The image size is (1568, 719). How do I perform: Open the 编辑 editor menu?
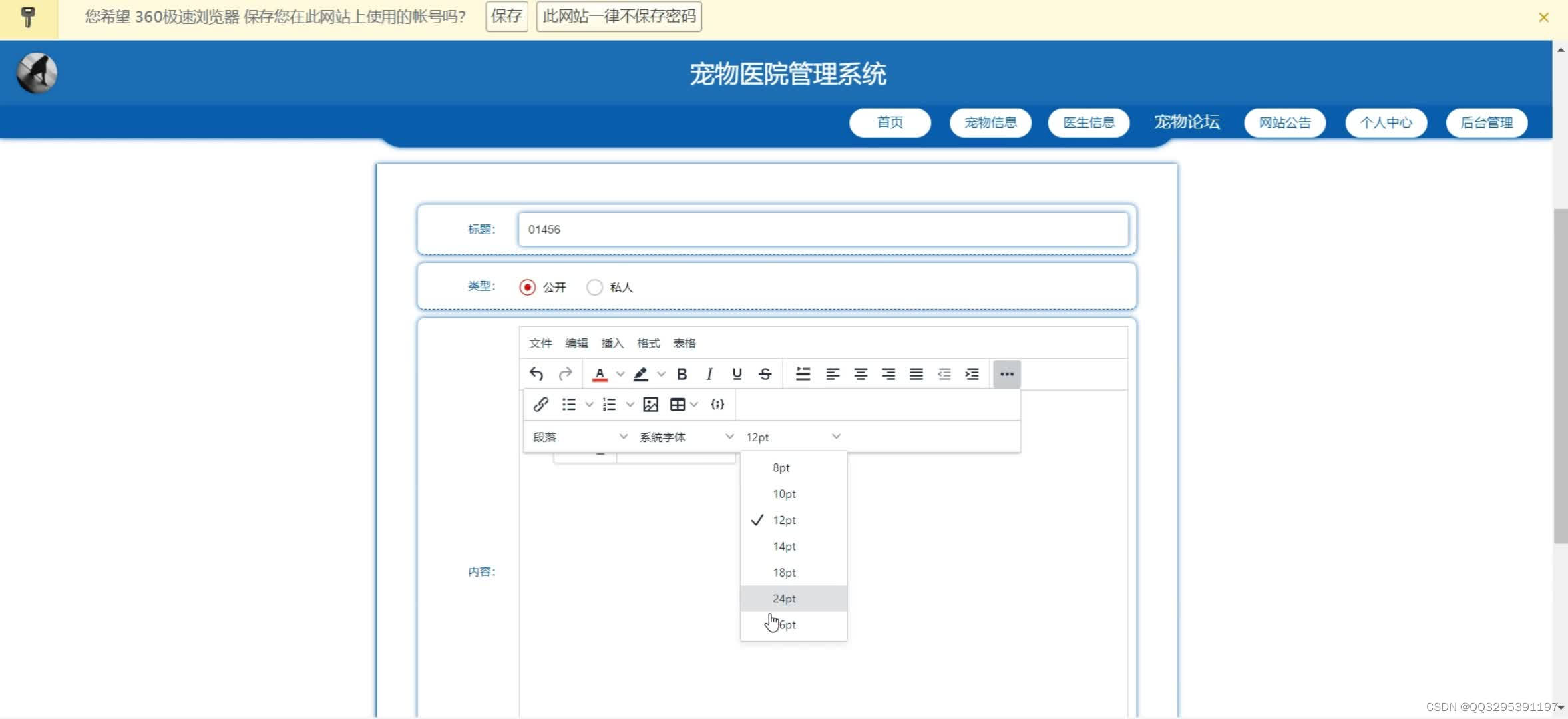tap(576, 344)
